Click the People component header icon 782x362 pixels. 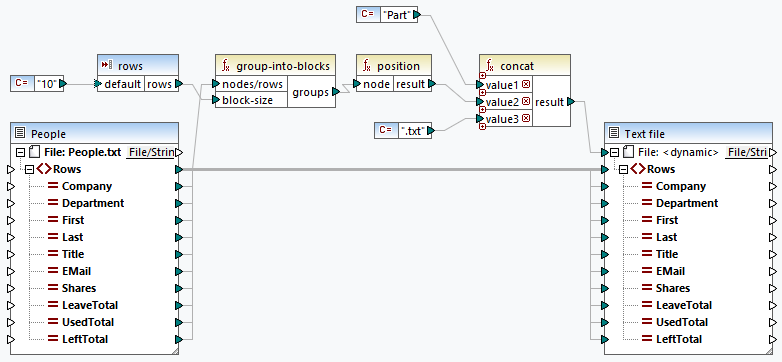20,134
